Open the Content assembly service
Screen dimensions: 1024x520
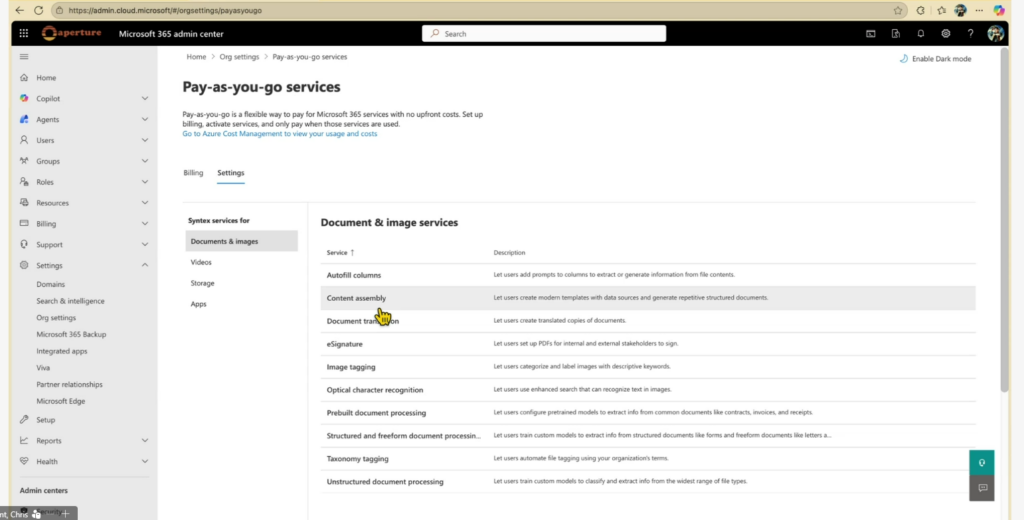point(357,298)
